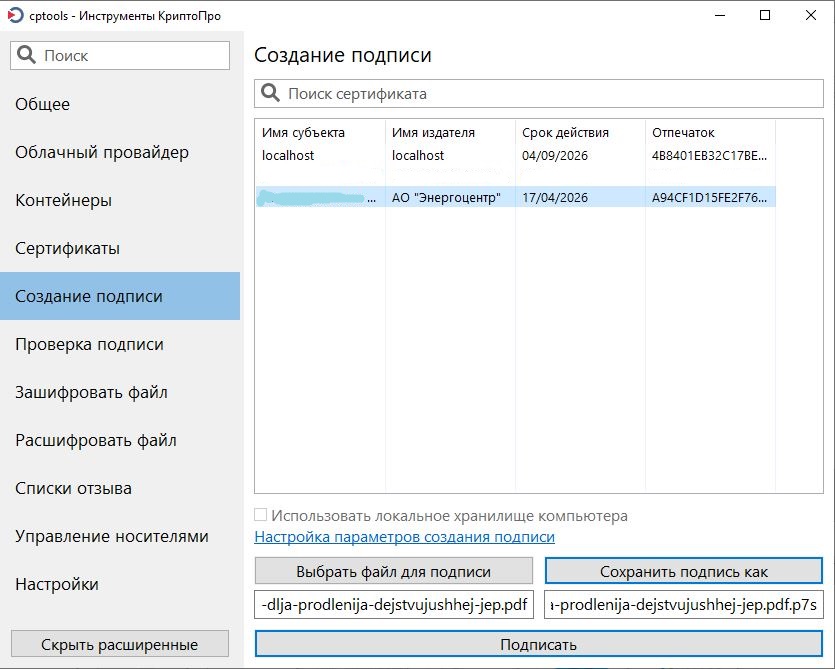This screenshot has width=835, height=669.
Task: Toggle 'Использовать локальное хранилище компьютера' checkbox
Action: 261,516
